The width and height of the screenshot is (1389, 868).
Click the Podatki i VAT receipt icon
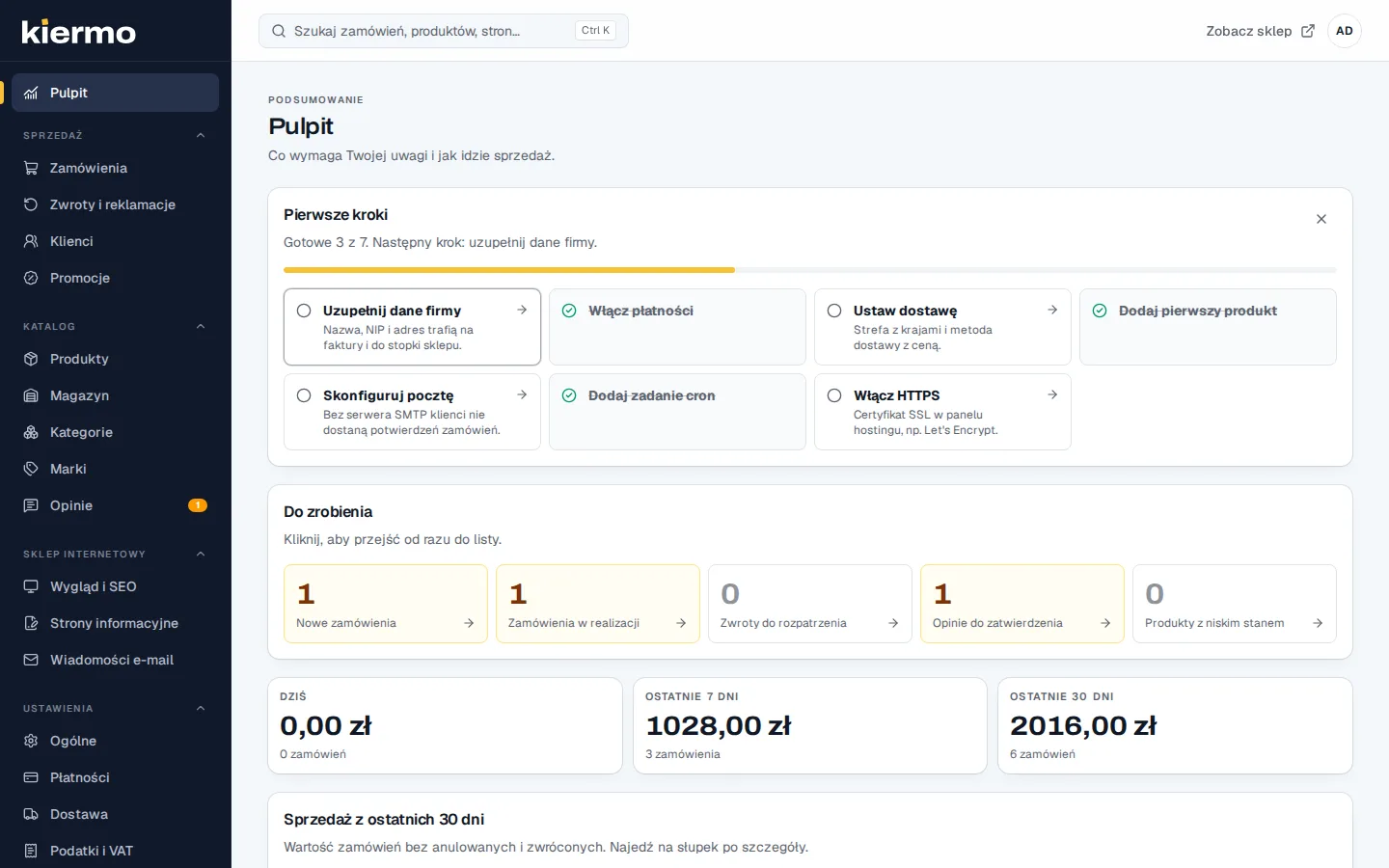coord(31,851)
